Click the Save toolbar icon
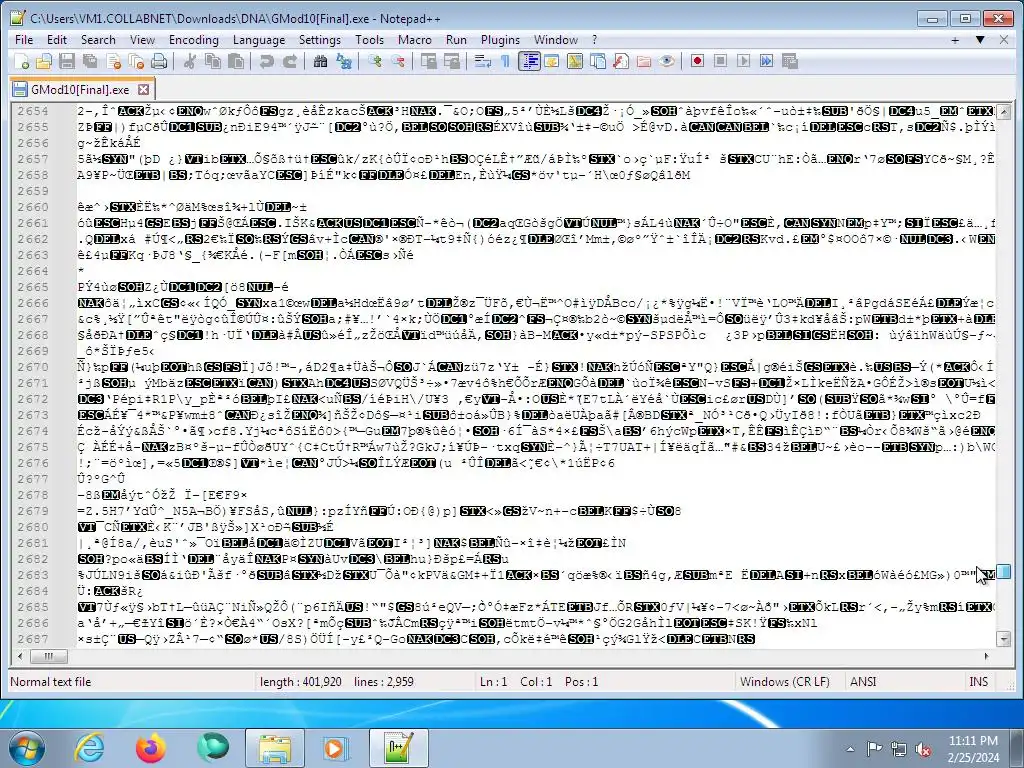This screenshot has height=768, width=1024. 67,61
